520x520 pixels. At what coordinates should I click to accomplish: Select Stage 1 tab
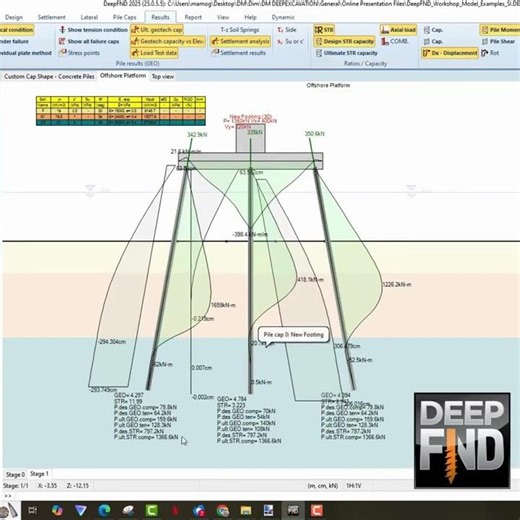coord(39,474)
